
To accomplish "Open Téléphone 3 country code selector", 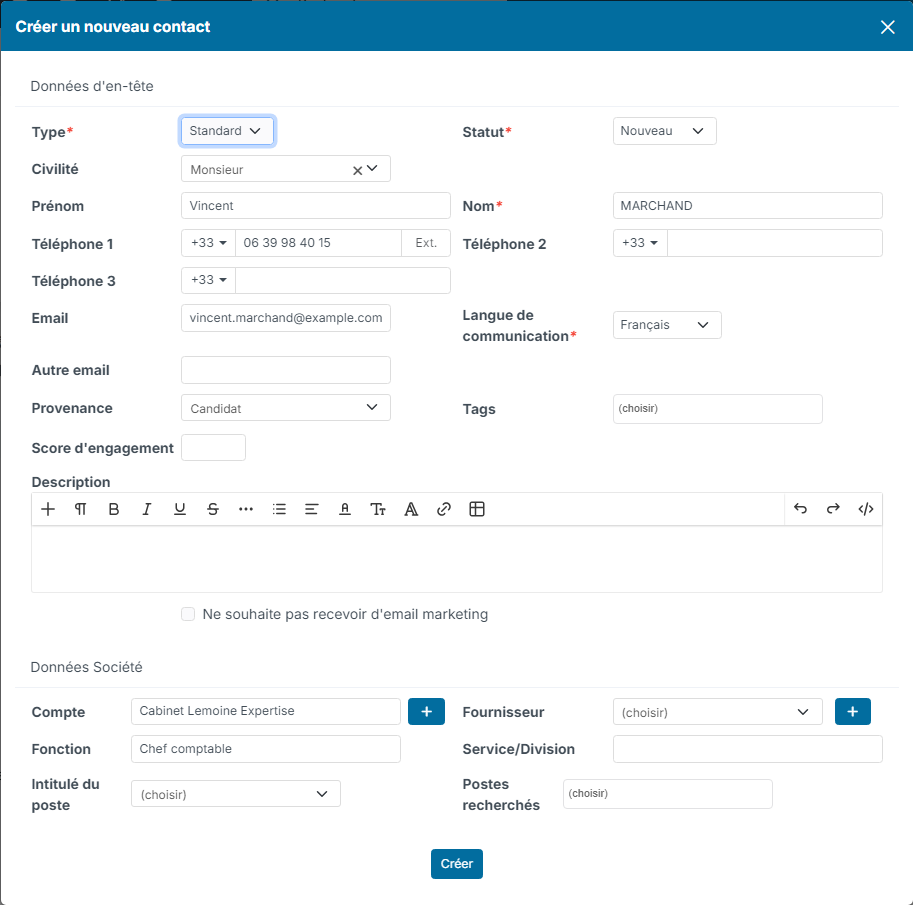I will (208, 280).
